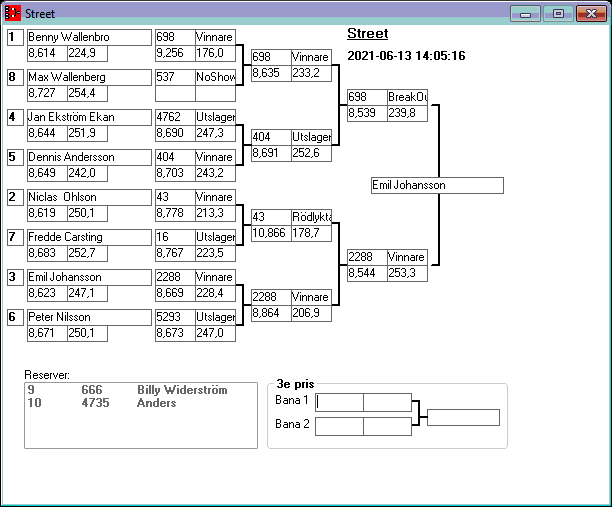This screenshot has height=507, width=612.
Task: Click the Benny Wallenbro name field
Action: coord(88,37)
